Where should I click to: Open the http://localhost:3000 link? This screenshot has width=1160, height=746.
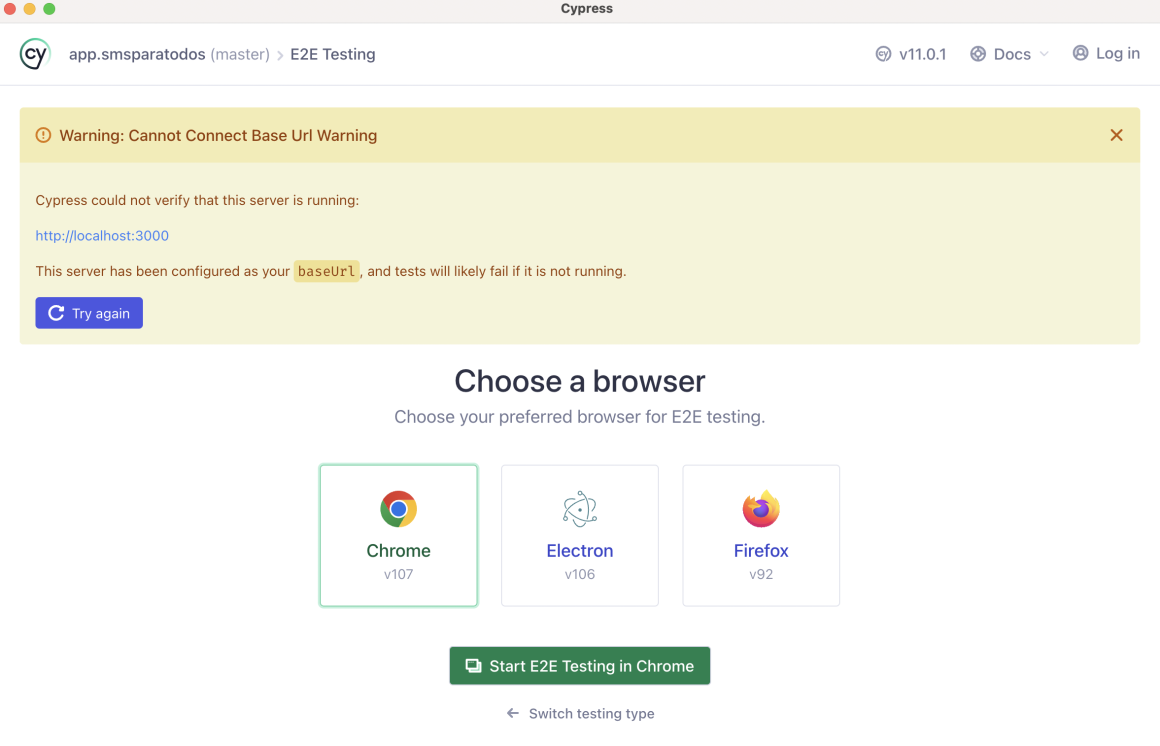[102, 235]
